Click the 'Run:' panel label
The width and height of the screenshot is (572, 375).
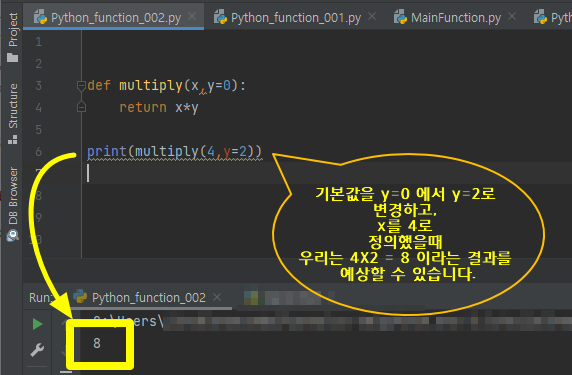[41, 298]
